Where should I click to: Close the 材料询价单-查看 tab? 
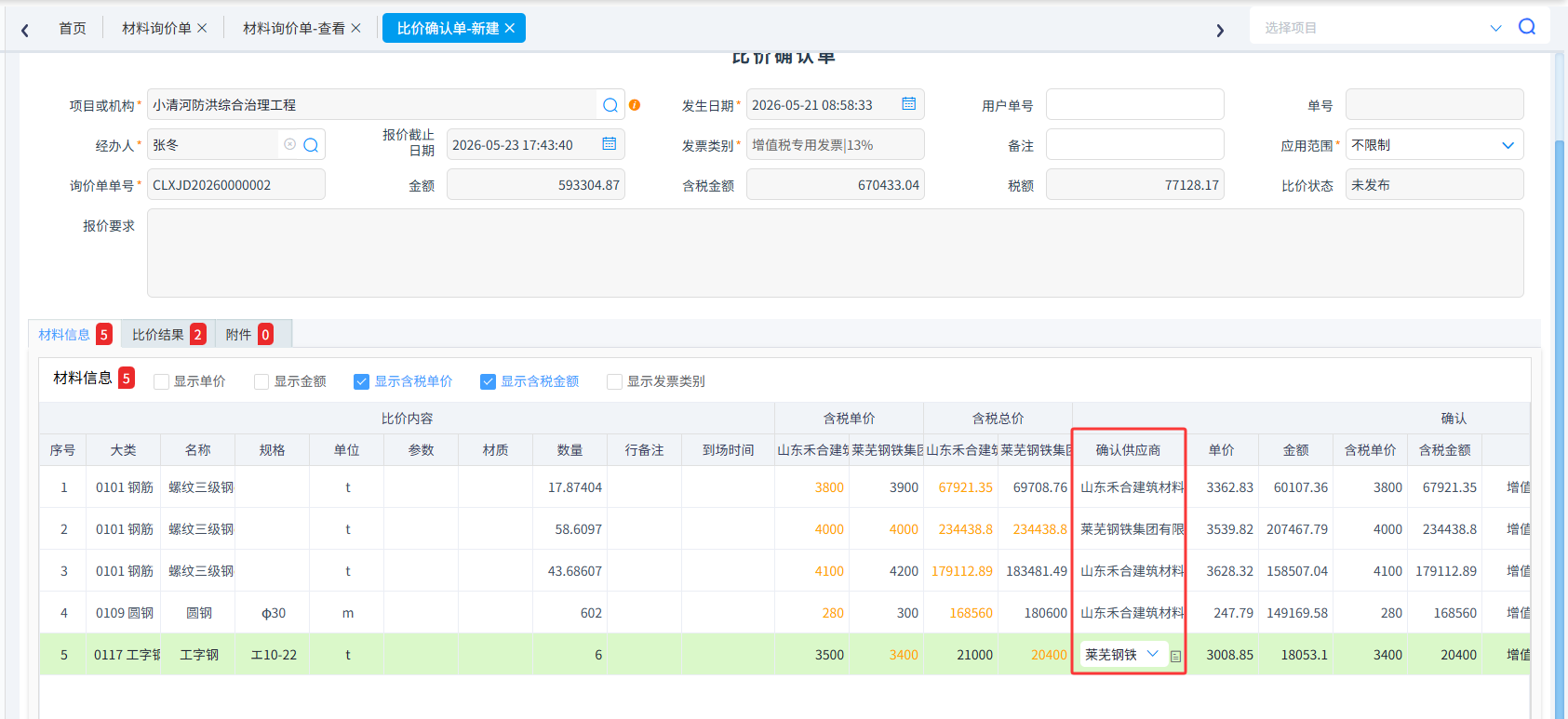[355, 28]
